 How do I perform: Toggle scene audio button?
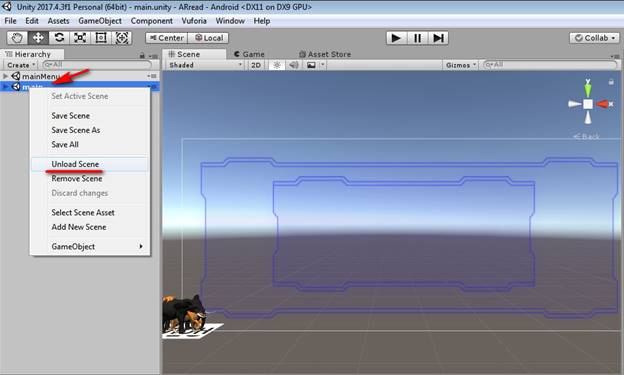point(294,65)
